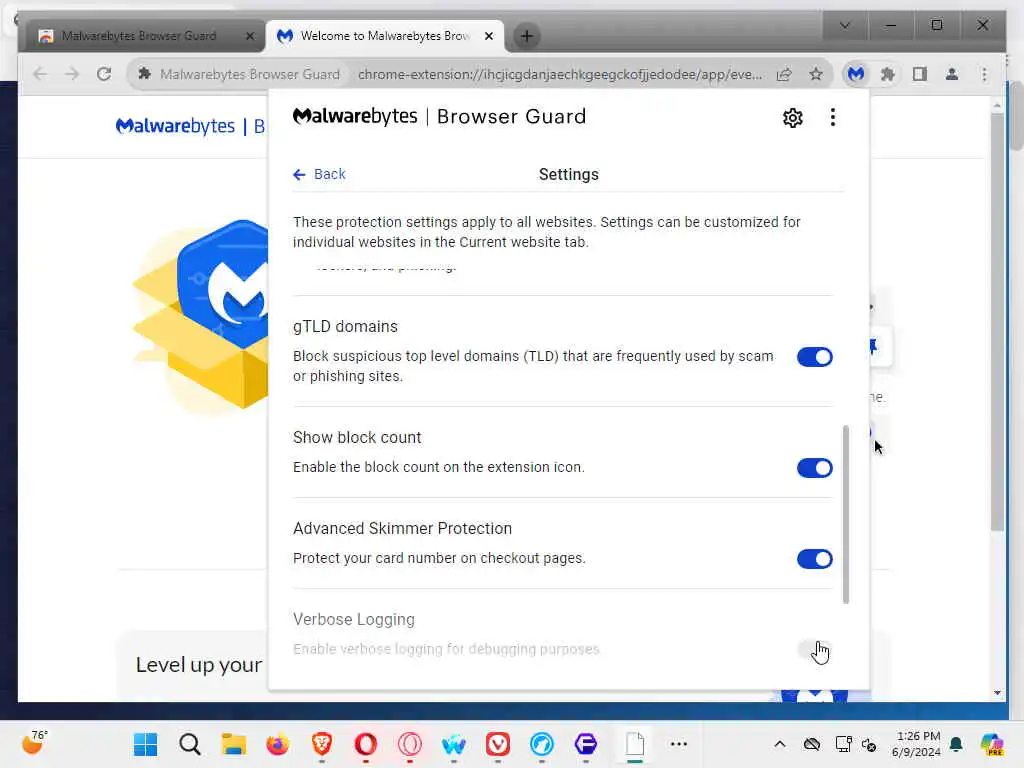The width and height of the screenshot is (1024, 768).
Task: Open the Windows Start menu
Action: click(x=145, y=744)
